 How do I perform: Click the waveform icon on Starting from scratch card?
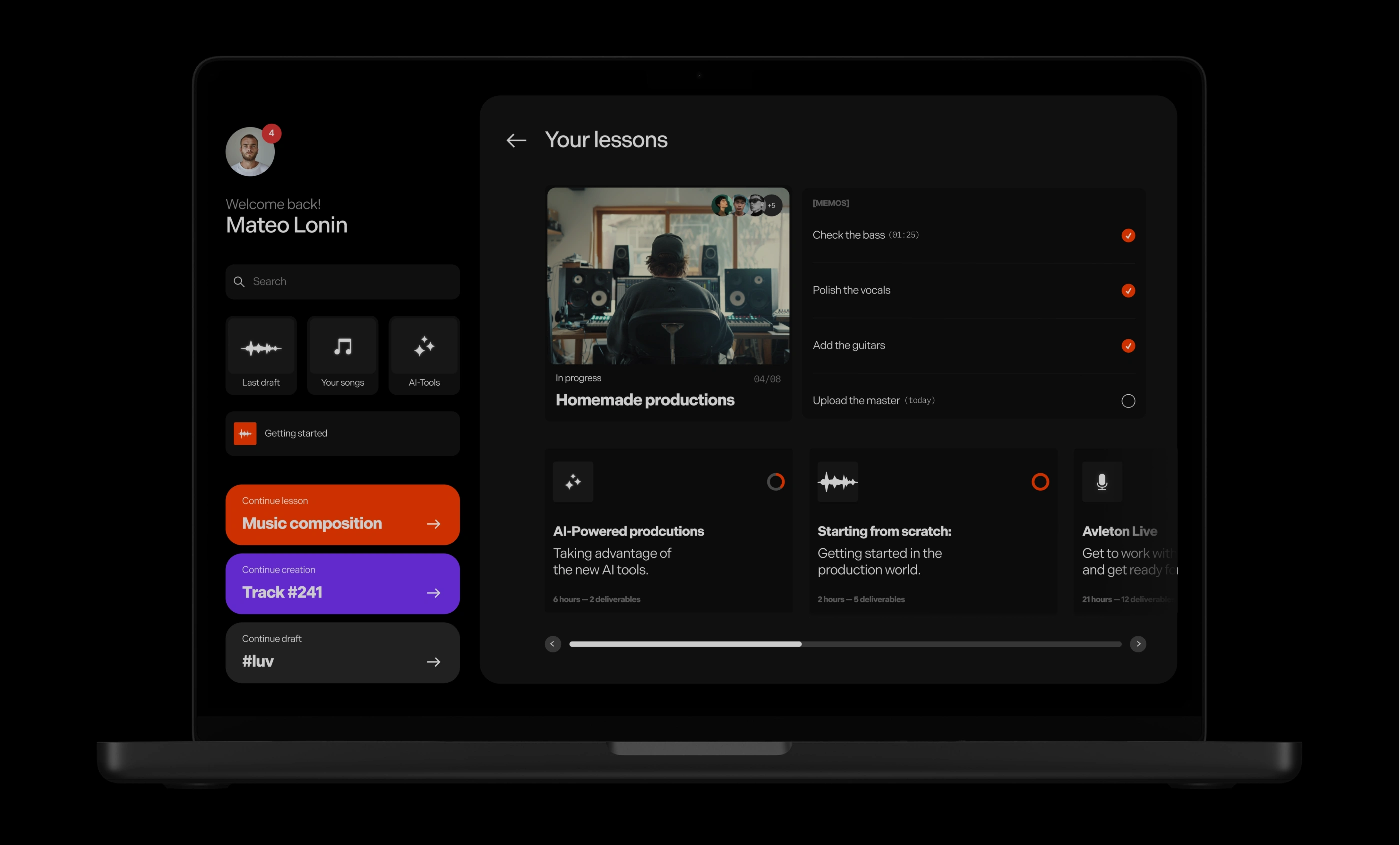(837, 482)
